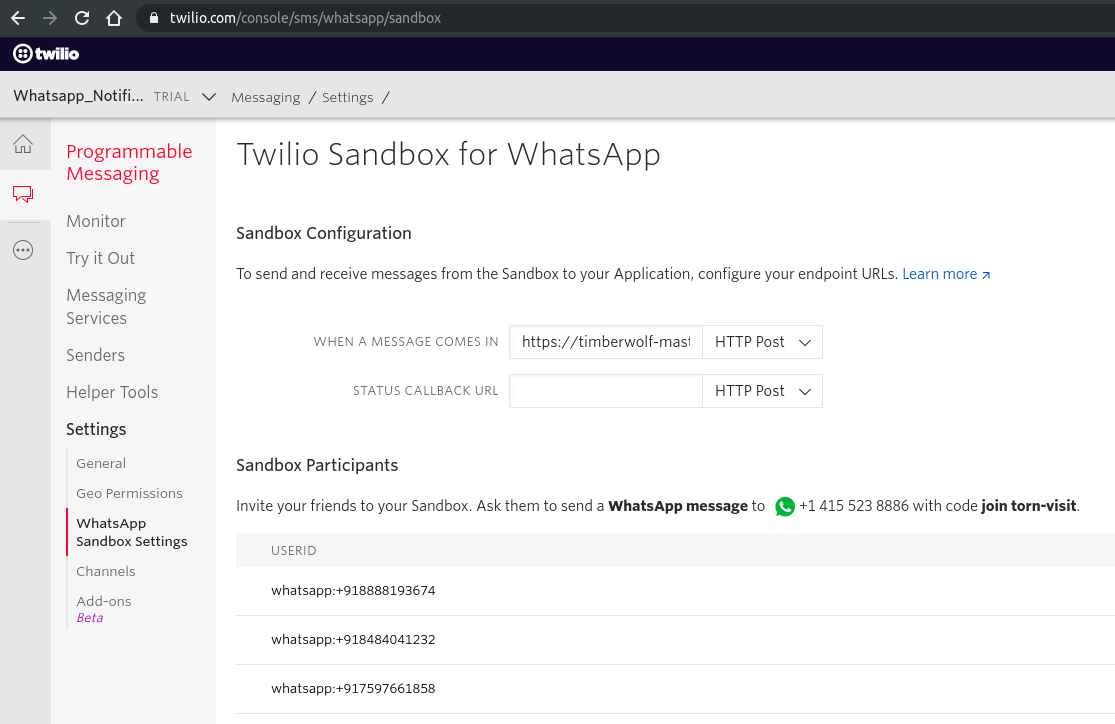Go back with the browser back arrow
This screenshot has width=1115, height=724.
pos(18,18)
